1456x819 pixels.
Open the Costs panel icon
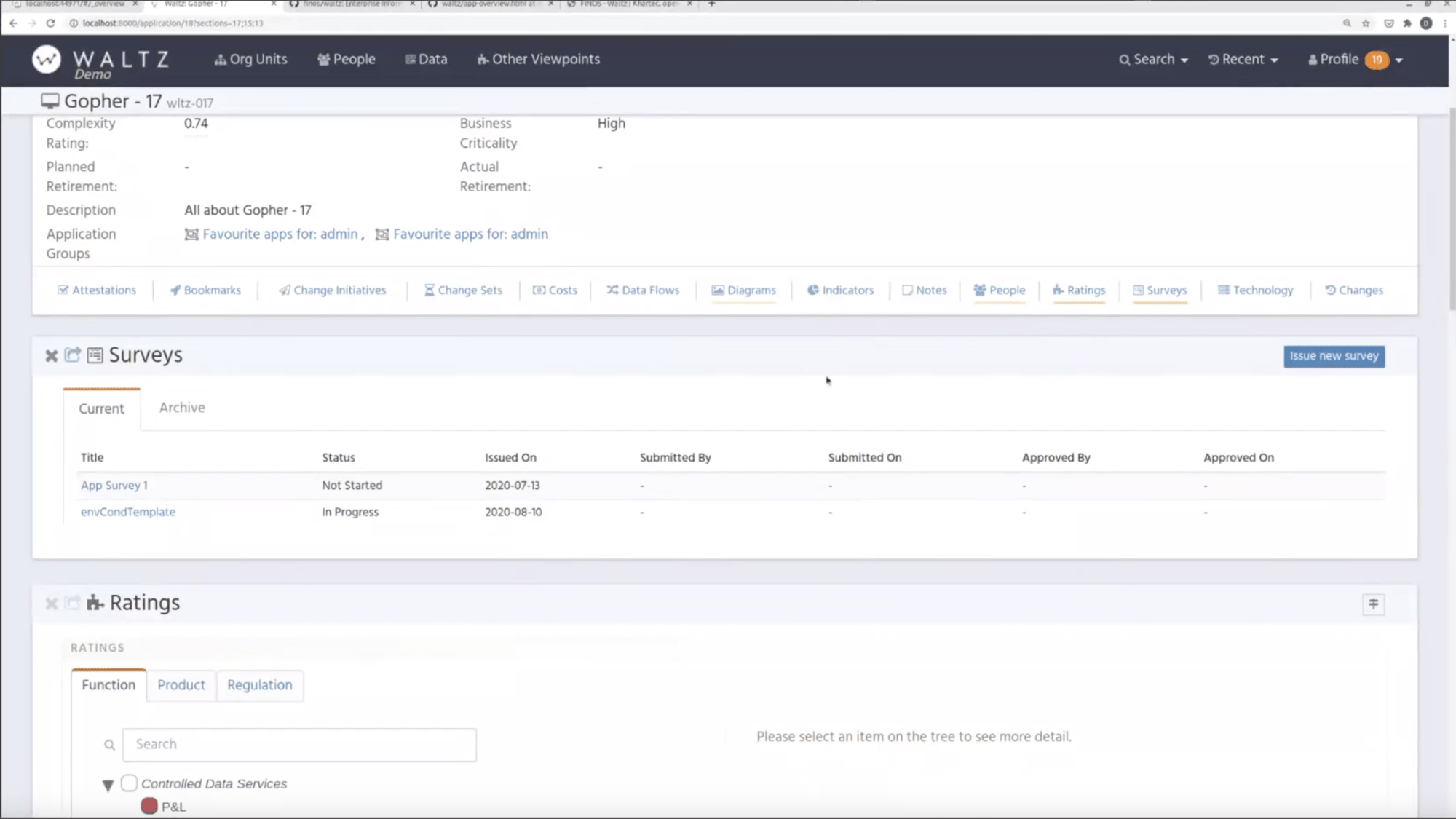(539, 289)
